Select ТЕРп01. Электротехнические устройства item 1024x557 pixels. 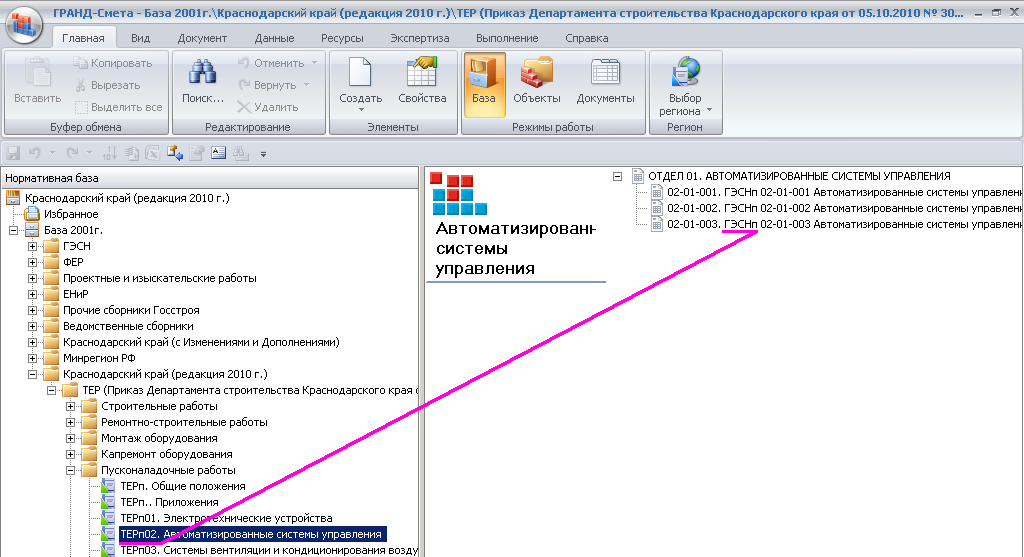point(226,518)
